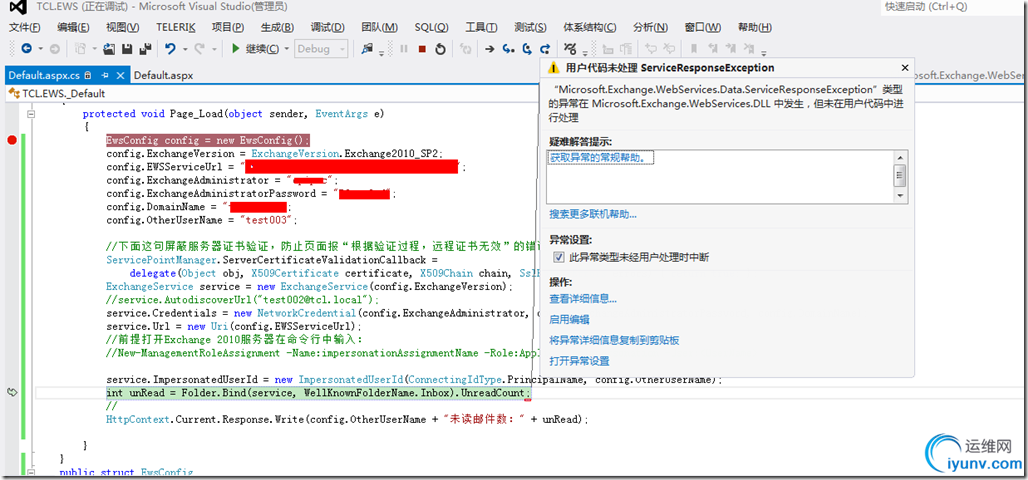1028x480 pixels.
Task: Collapse the EwsConfig struct outline
Action: click(x=30, y=473)
